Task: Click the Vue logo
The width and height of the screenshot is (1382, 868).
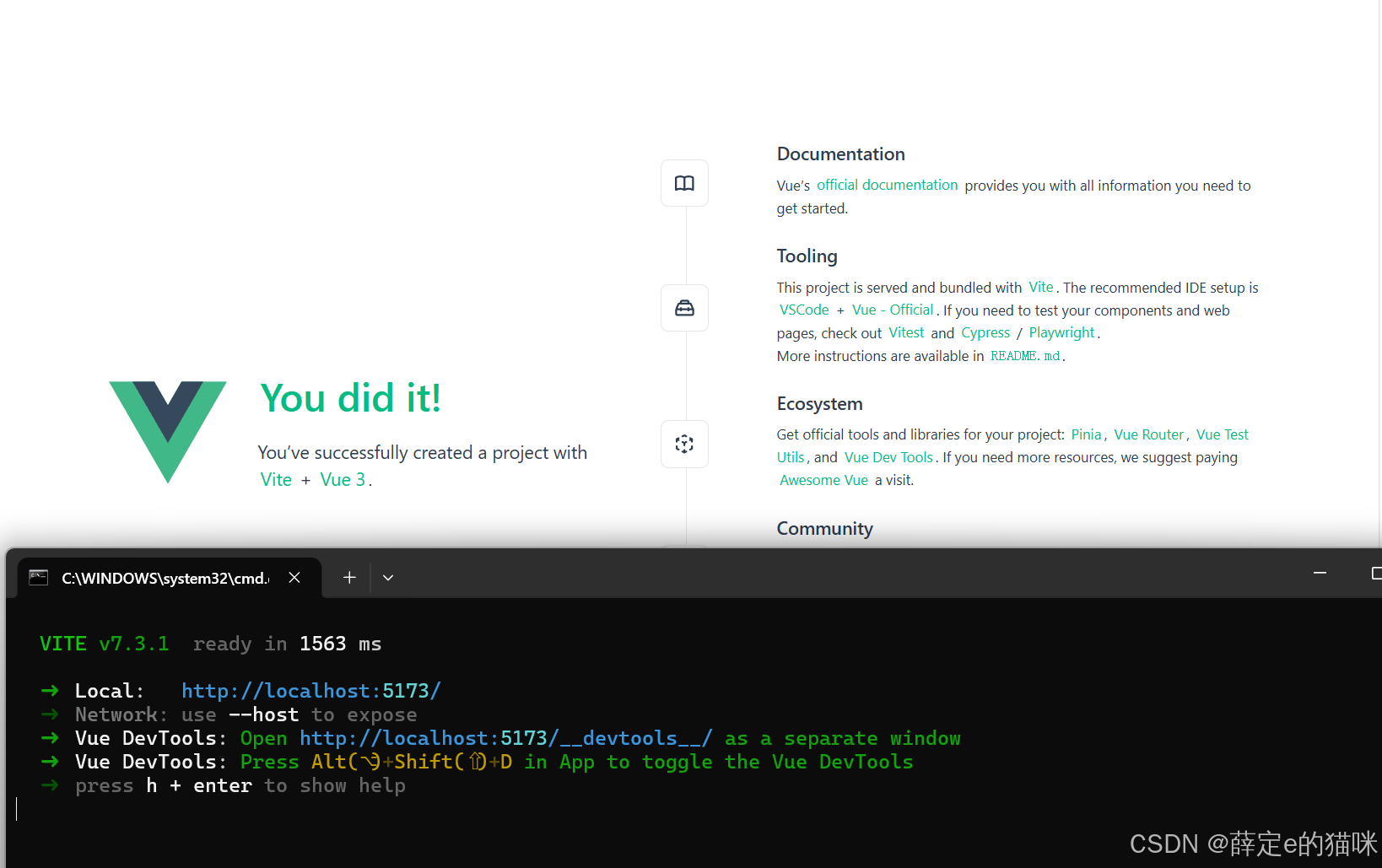Action: point(168,432)
